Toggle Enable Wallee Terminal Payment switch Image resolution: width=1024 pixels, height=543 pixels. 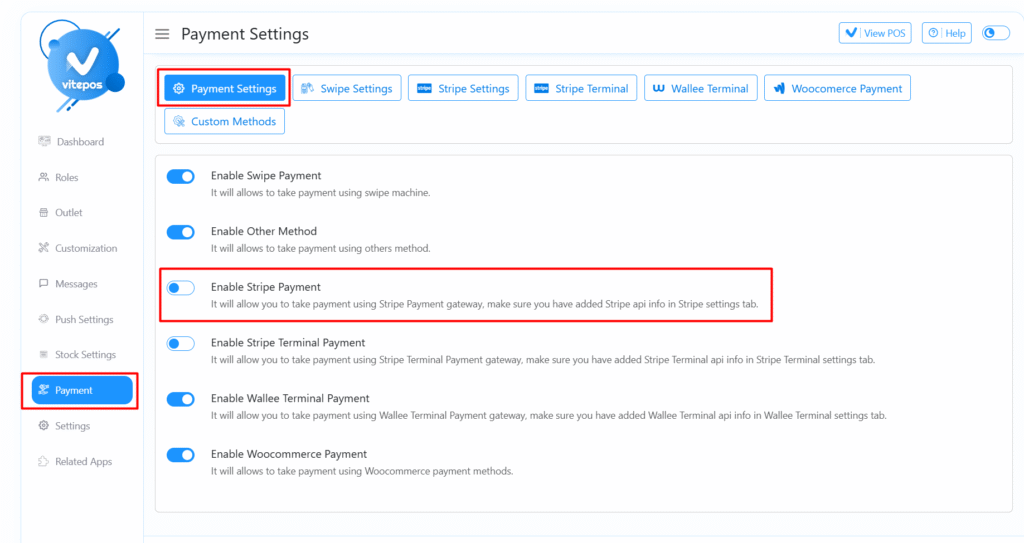[181, 399]
